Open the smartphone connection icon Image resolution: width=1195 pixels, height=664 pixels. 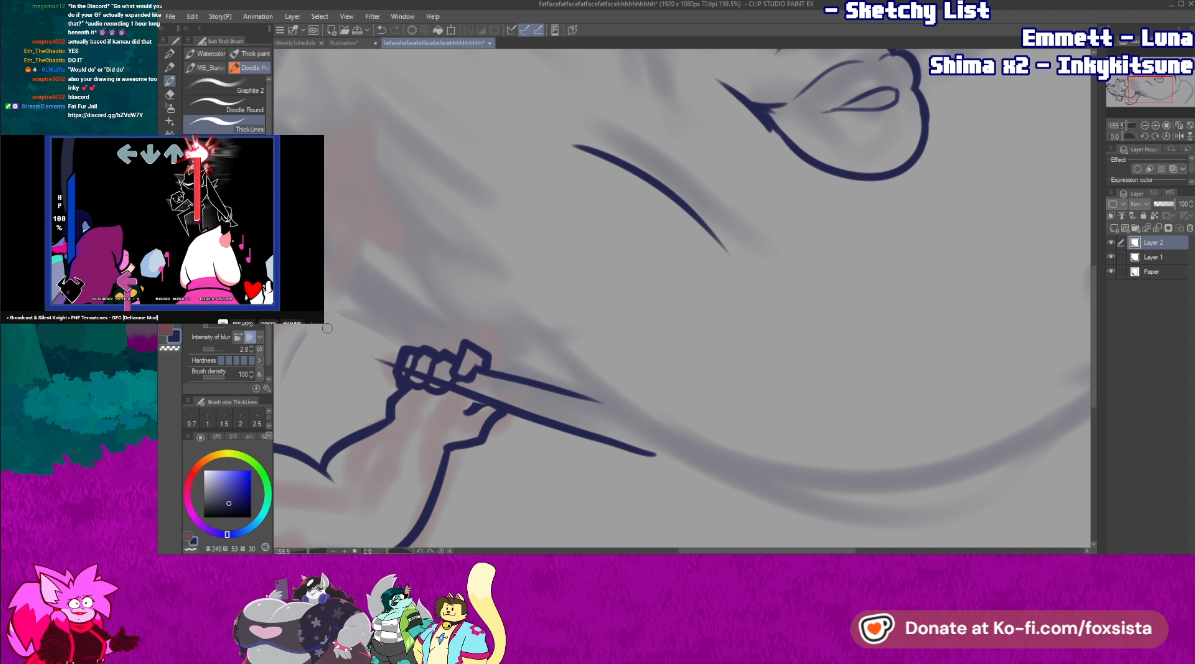pyautogui.click(x=555, y=30)
